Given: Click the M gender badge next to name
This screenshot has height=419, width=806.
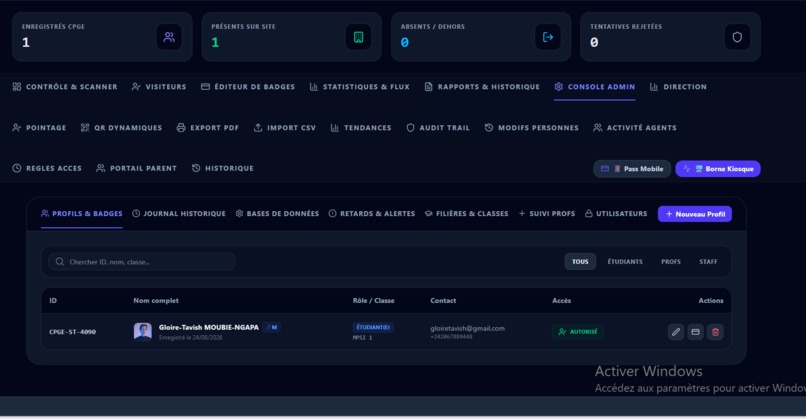Looking at the screenshot, I should [x=271, y=327].
